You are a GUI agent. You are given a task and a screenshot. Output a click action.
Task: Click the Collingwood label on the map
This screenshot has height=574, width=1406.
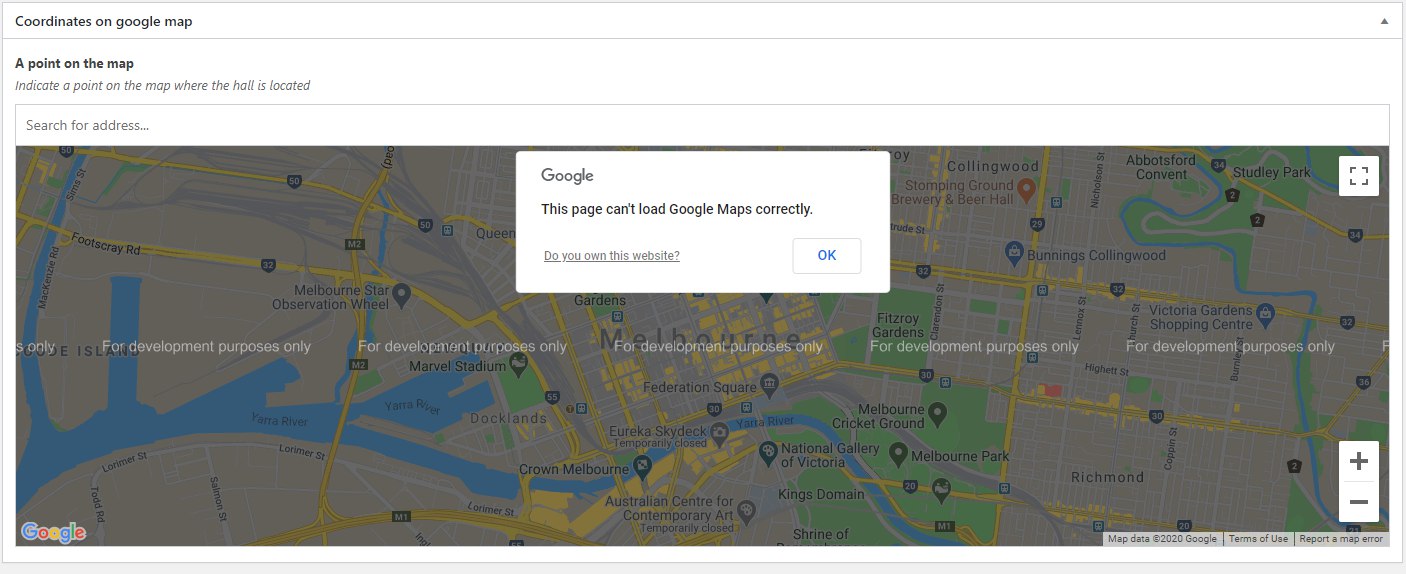click(x=993, y=166)
